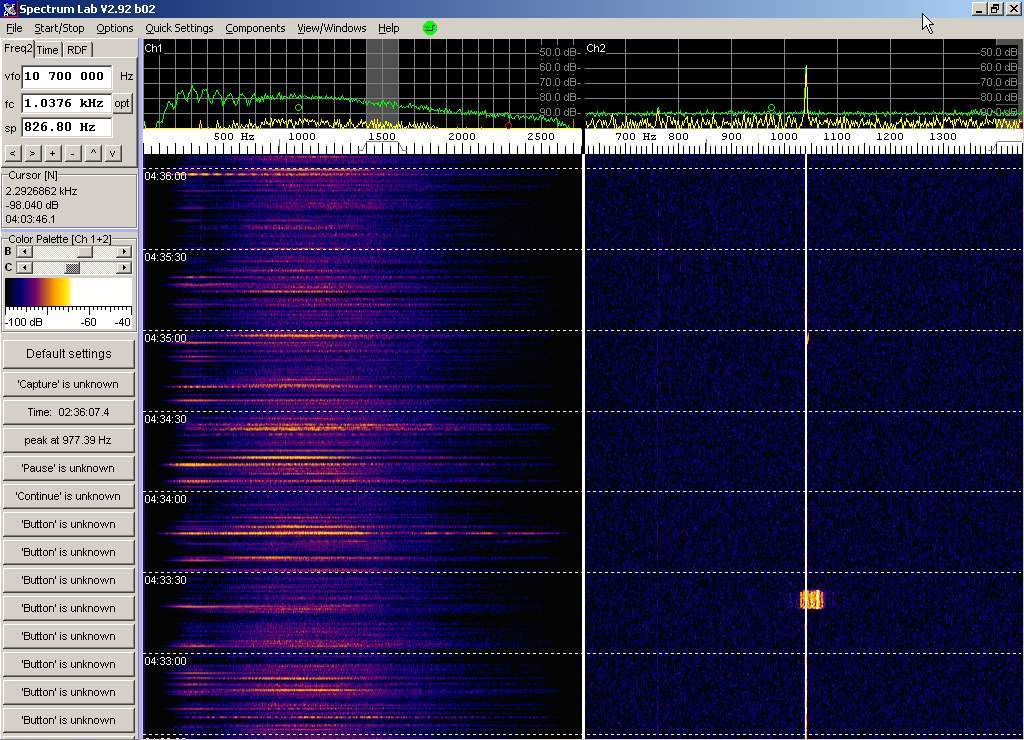Open the Start/Stop menu
The image size is (1024, 740).
point(59,28)
